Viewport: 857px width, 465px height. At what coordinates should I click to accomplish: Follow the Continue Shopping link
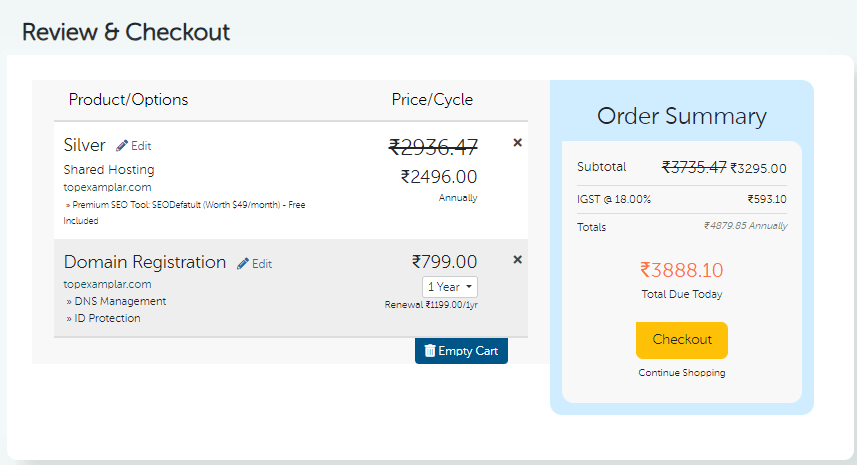point(681,373)
